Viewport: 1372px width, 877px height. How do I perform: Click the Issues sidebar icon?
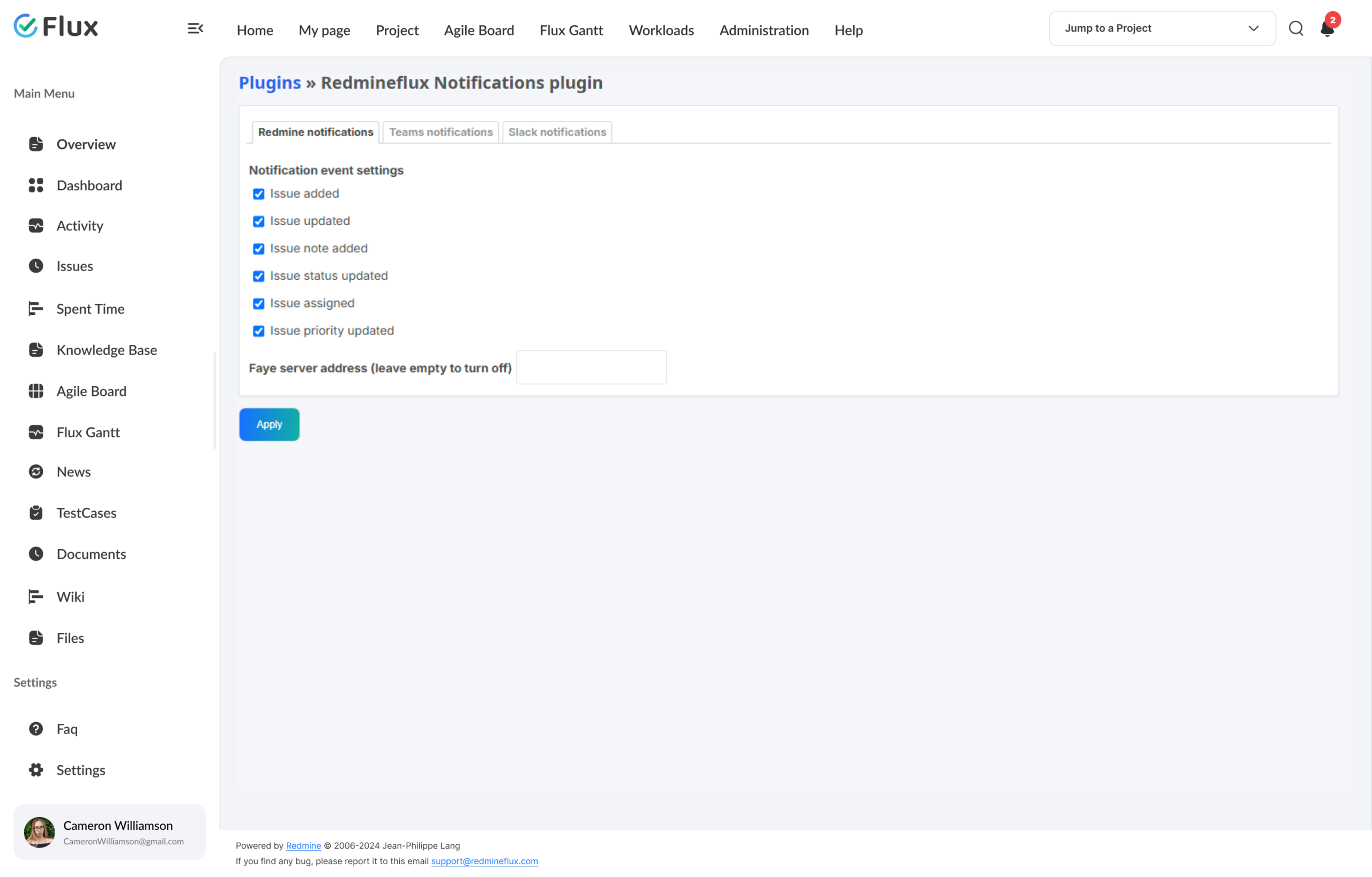(x=36, y=266)
